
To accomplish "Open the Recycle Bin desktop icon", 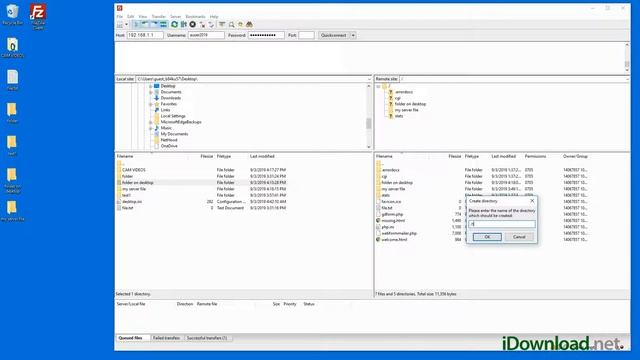I will (12, 14).
